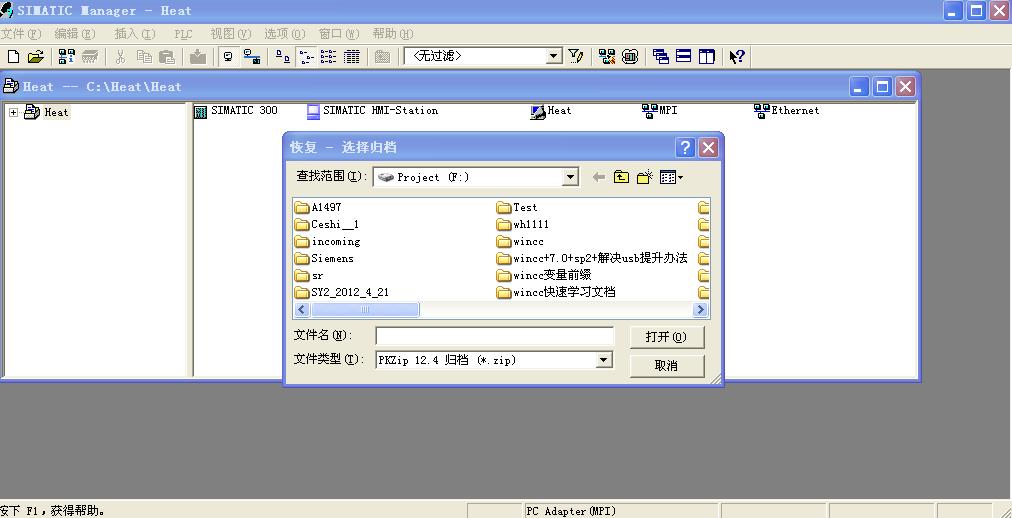Viewport: 1012px width, 518px height.
Task: Click the file list scroll-right arrow
Action: [701, 310]
